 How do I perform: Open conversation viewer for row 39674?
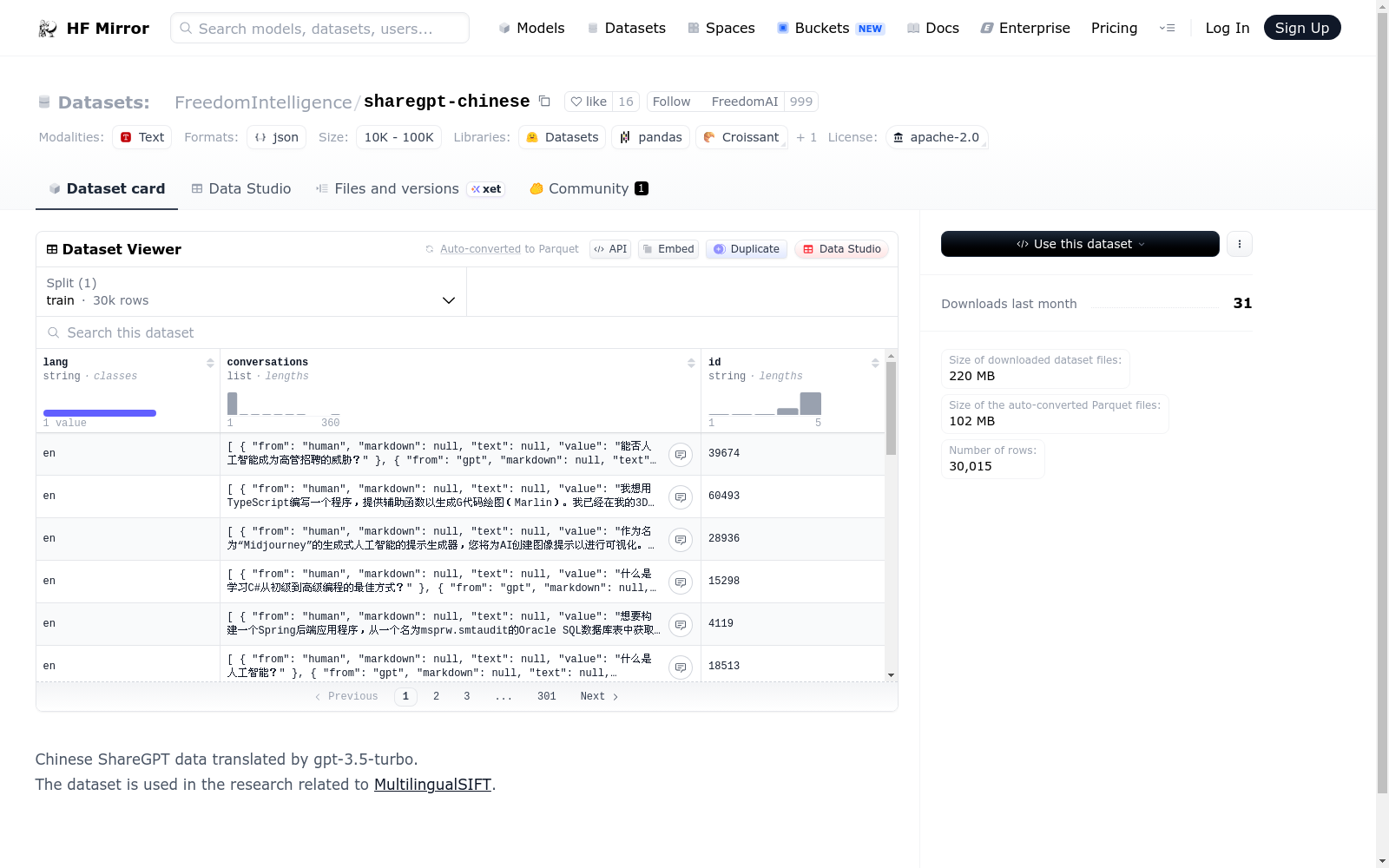click(x=681, y=454)
